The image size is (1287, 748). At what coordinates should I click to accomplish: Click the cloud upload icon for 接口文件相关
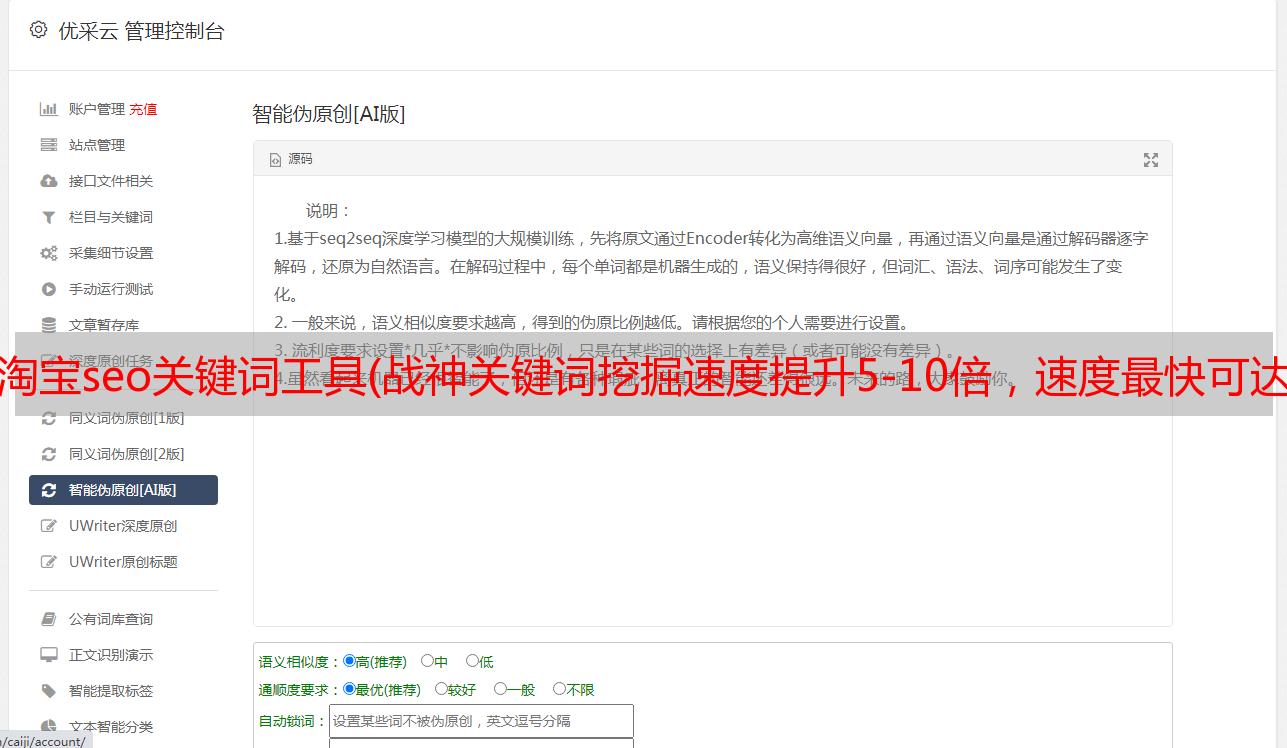[48, 181]
